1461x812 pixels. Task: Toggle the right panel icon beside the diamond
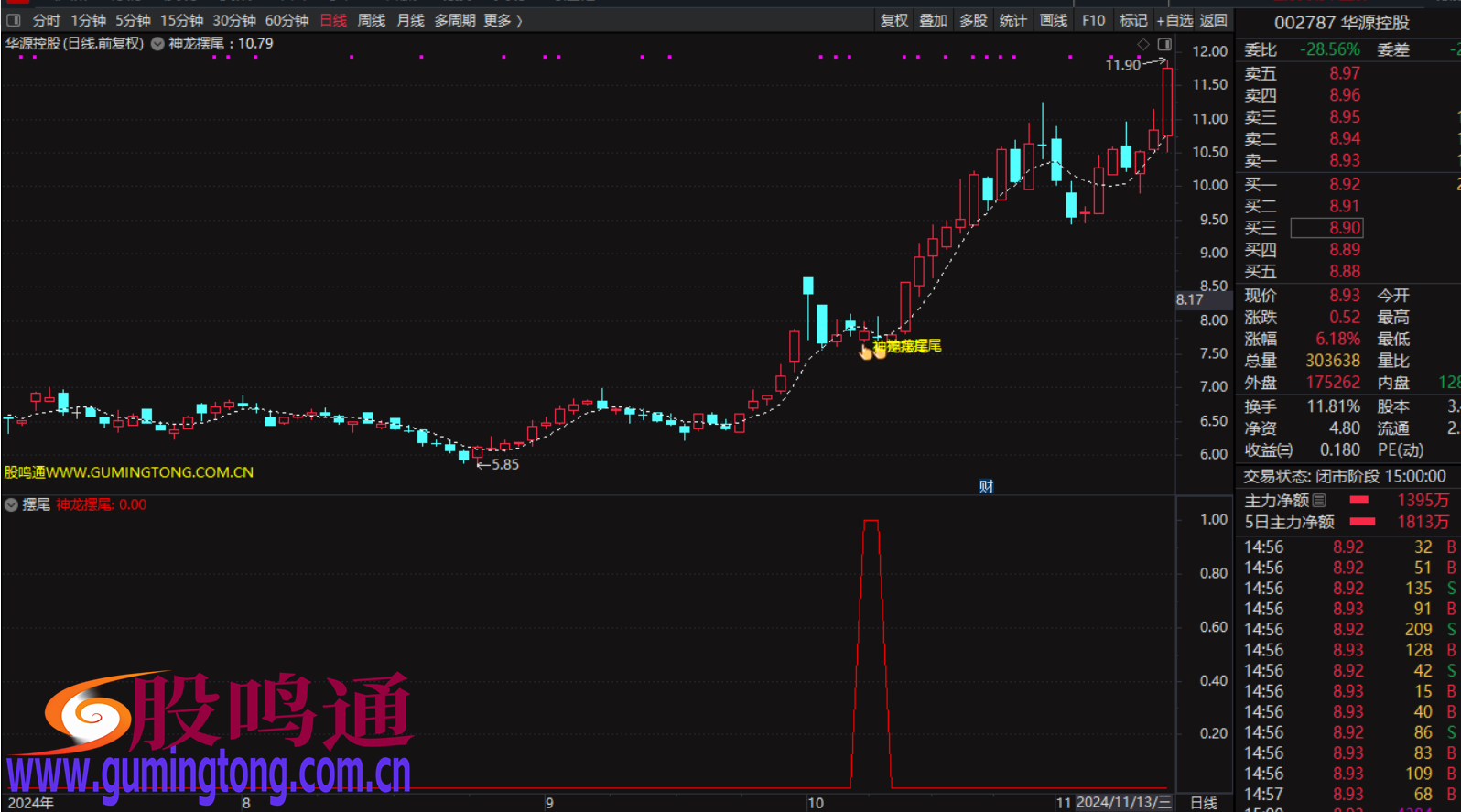click(x=1164, y=44)
